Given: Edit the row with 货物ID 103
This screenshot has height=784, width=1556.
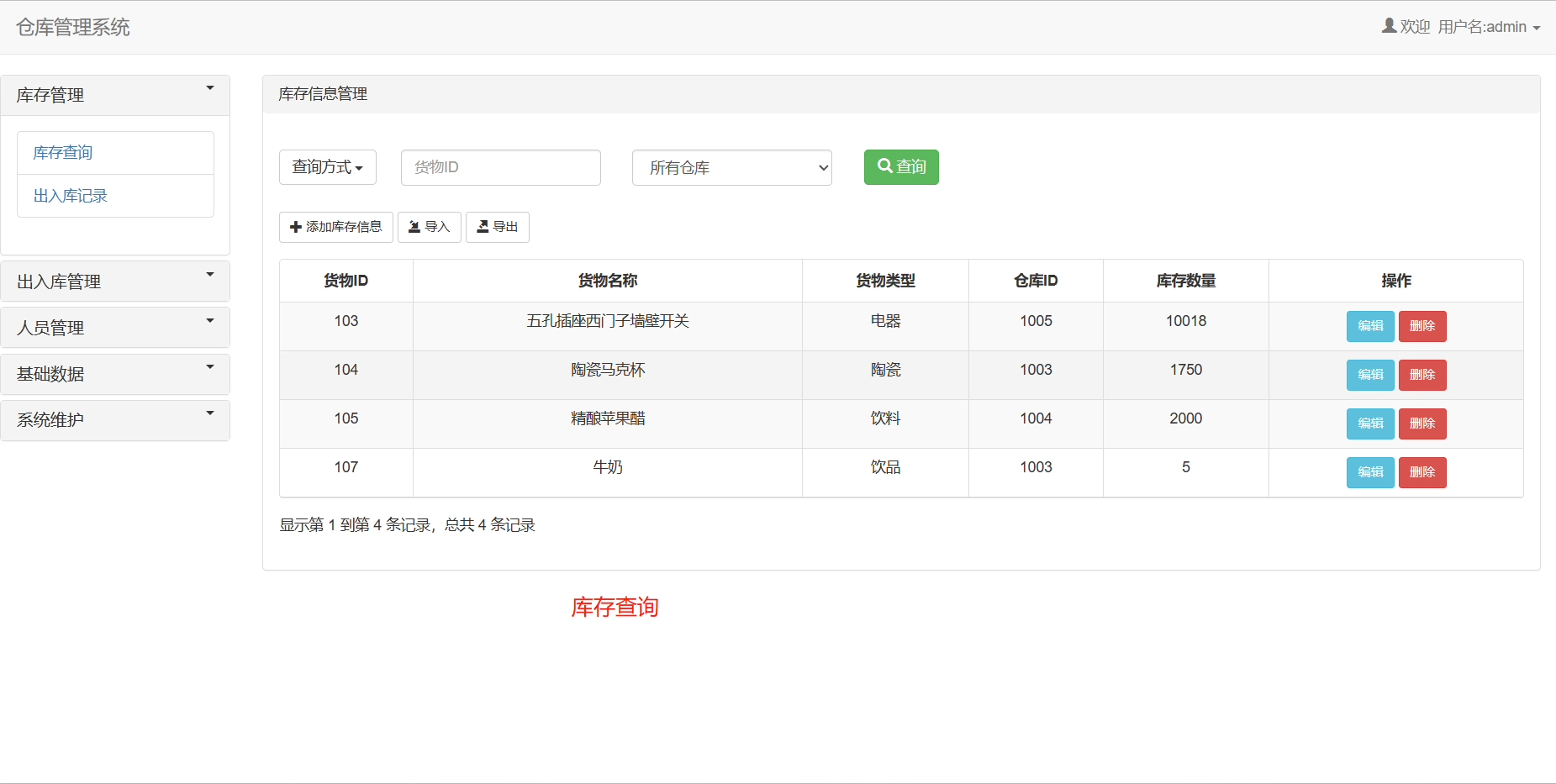Looking at the screenshot, I should pyautogui.click(x=1370, y=326).
